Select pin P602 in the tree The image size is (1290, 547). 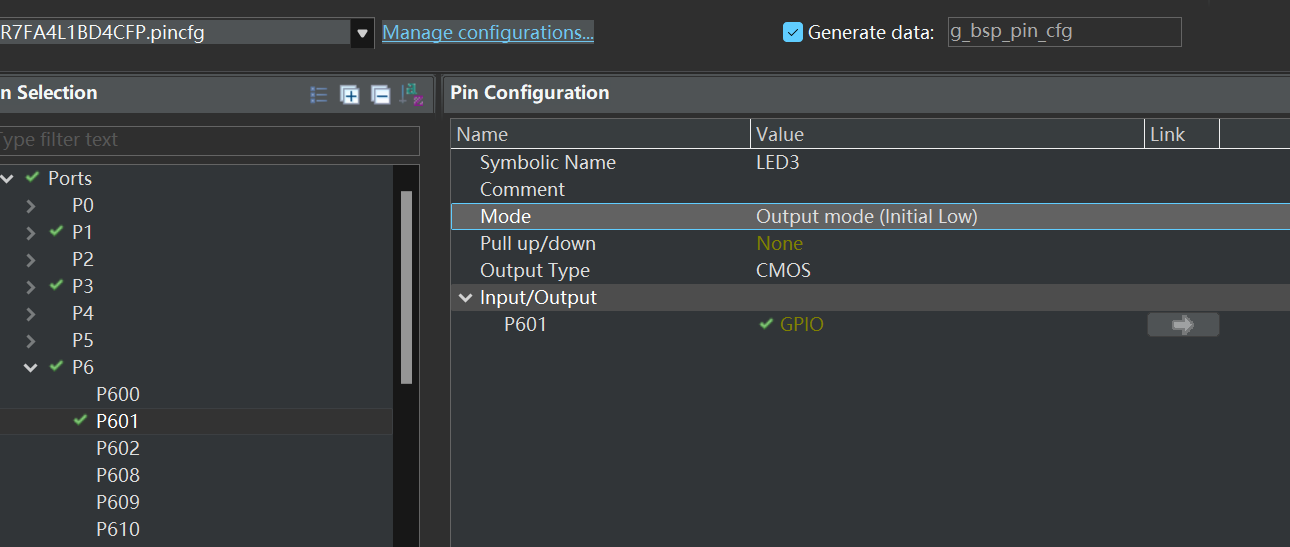click(x=118, y=448)
